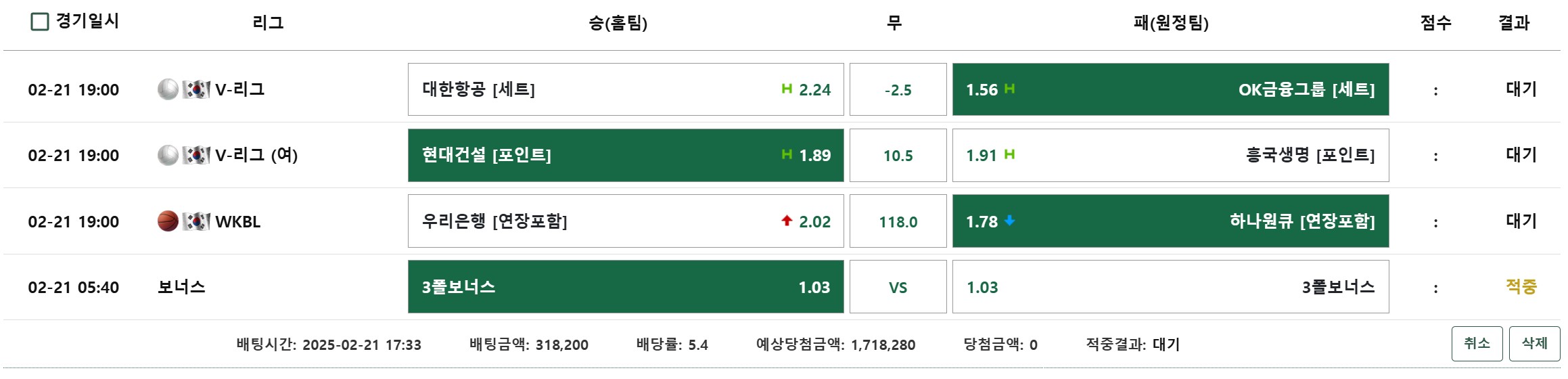
Task: Click the red up arrow beside 2.02
Action: 787,221
